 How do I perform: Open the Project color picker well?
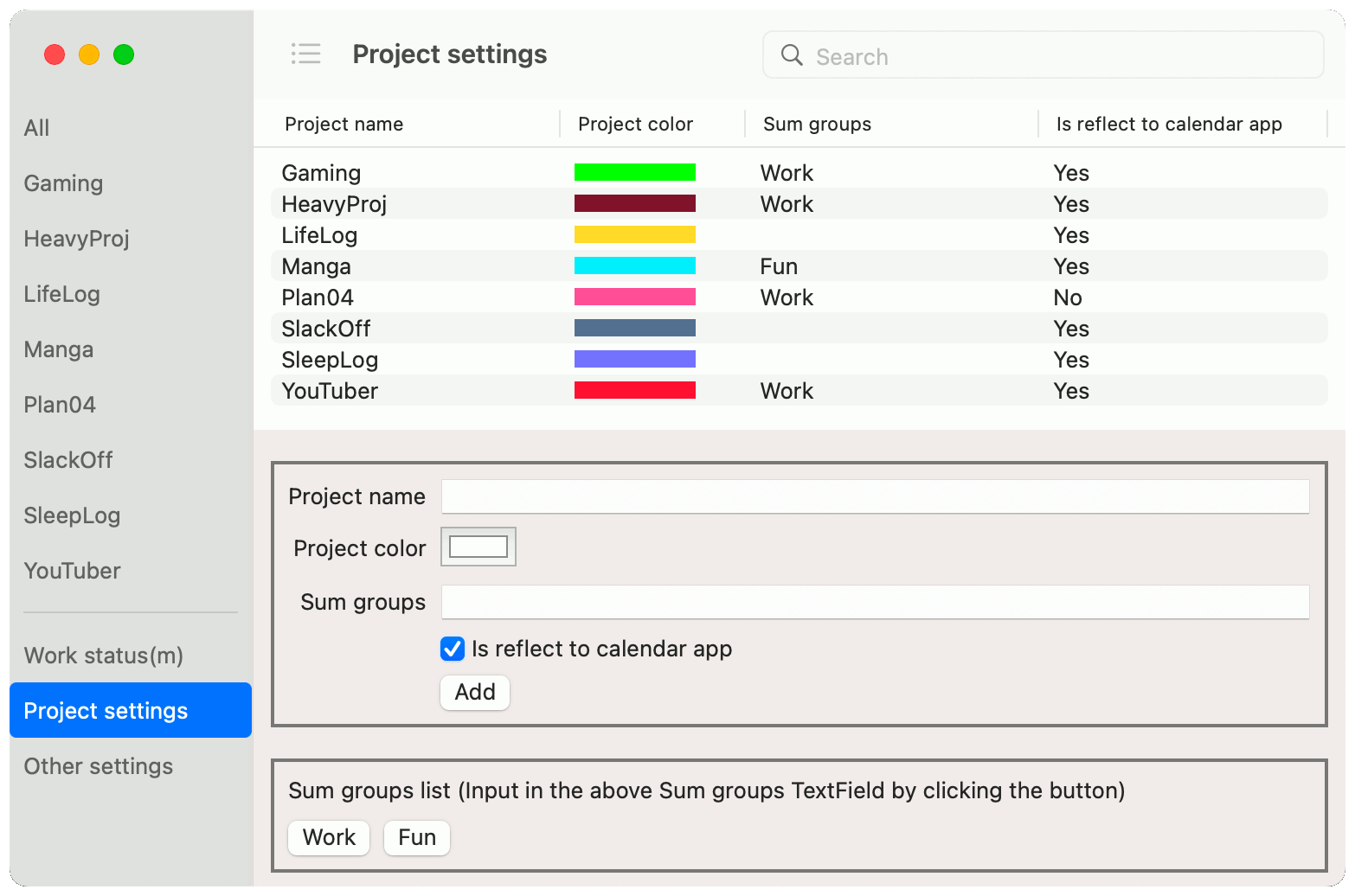(478, 547)
